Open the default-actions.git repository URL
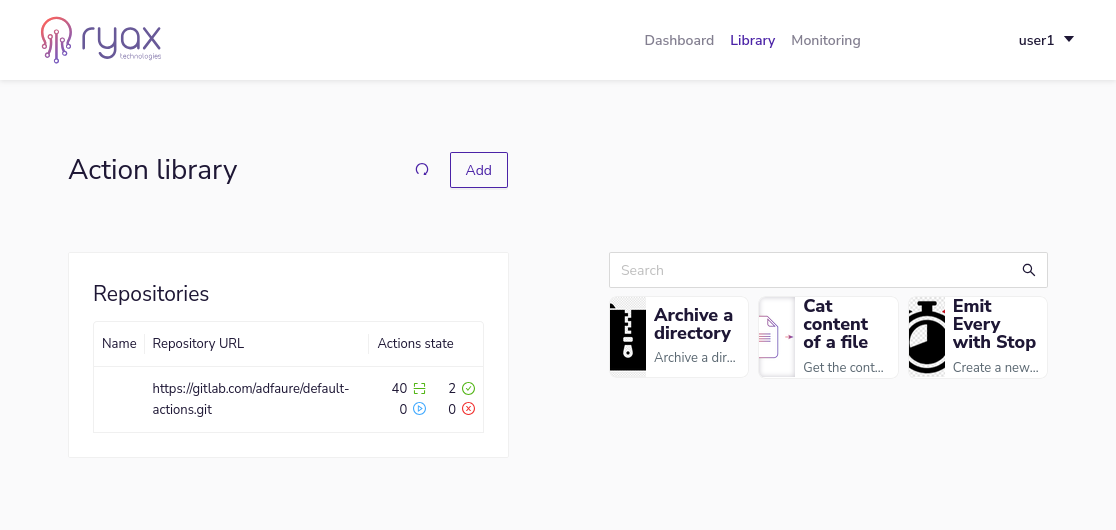Screen dimensions: 1116x530 pos(250,398)
